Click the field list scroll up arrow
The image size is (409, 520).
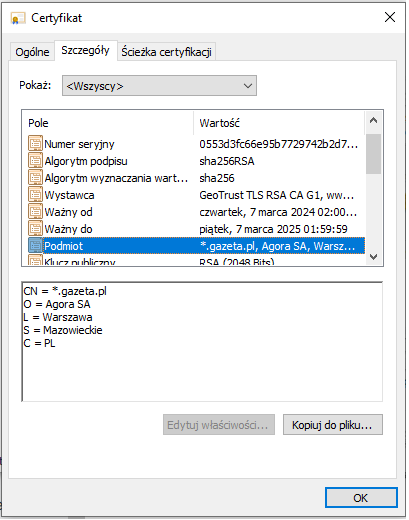(373, 121)
